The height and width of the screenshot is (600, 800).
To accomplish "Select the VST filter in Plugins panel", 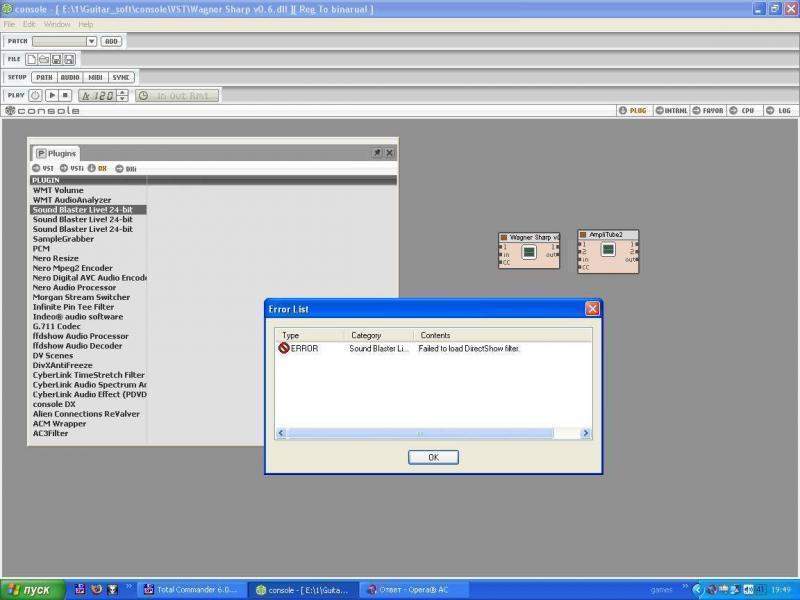I will (43, 168).
